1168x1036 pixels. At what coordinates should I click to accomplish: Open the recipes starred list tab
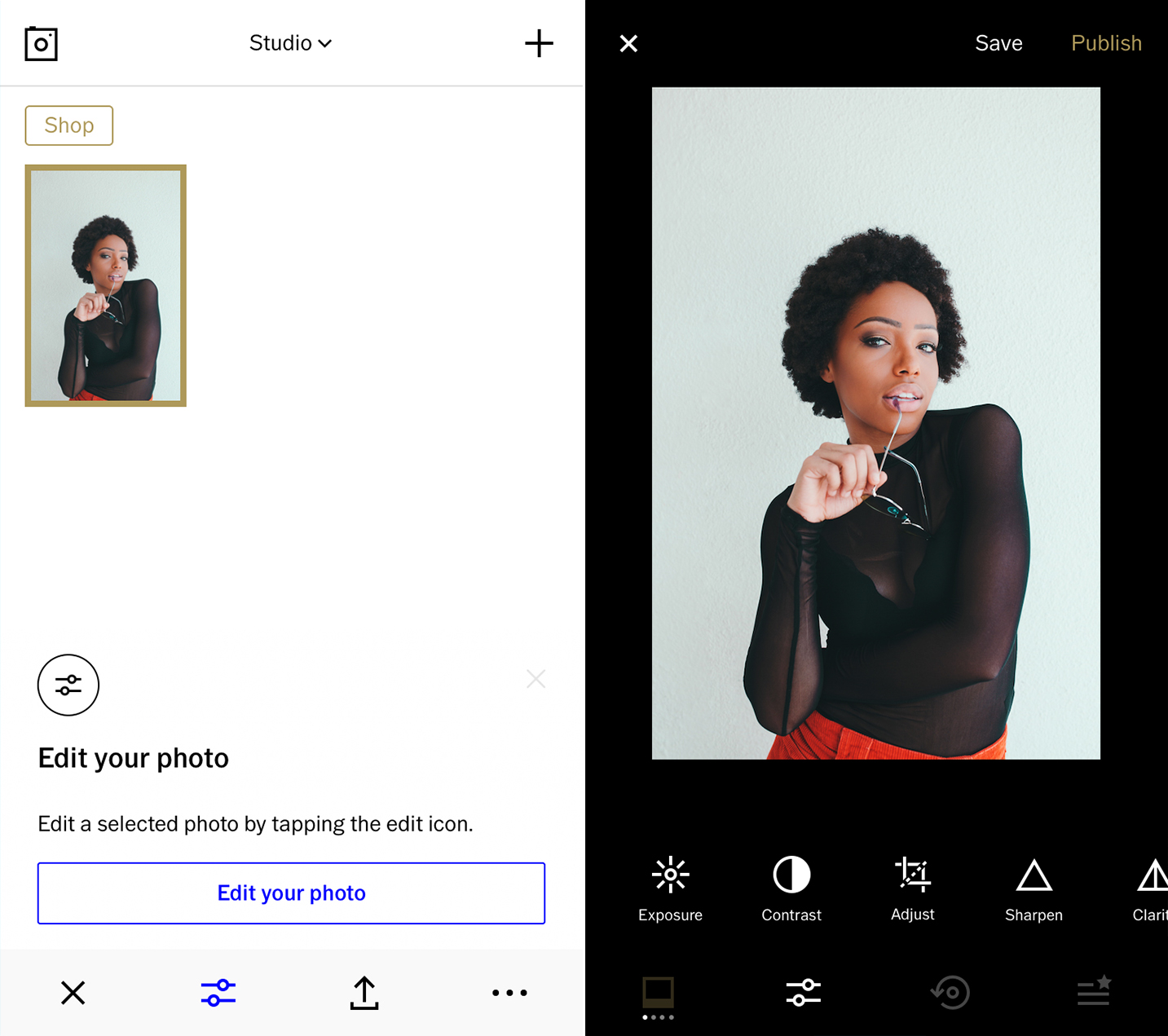point(1094,990)
